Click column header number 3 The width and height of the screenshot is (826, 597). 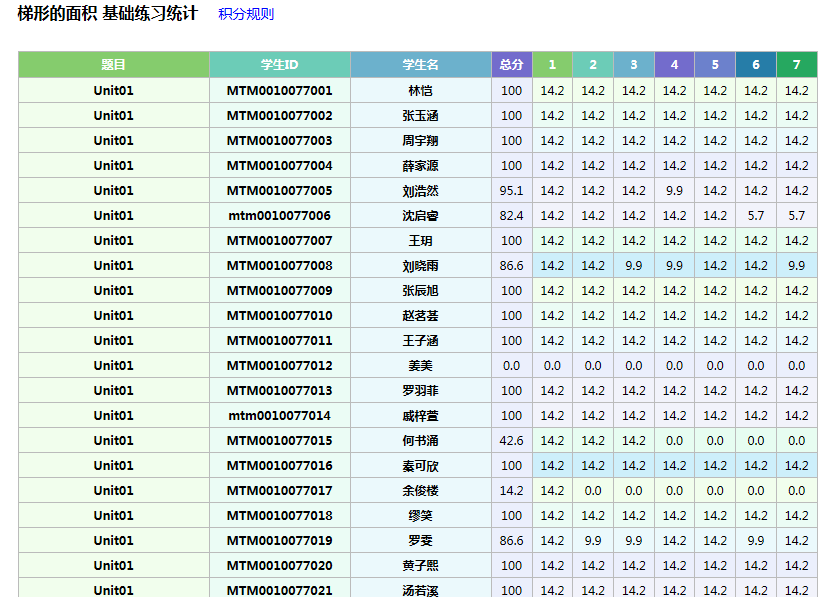point(634,65)
